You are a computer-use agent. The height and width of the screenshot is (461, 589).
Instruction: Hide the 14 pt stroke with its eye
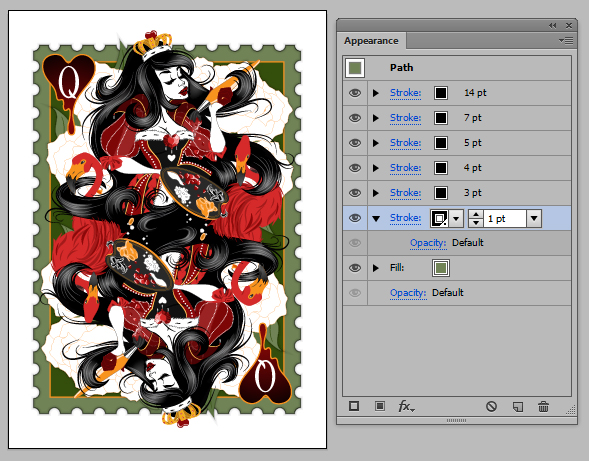point(355,93)
